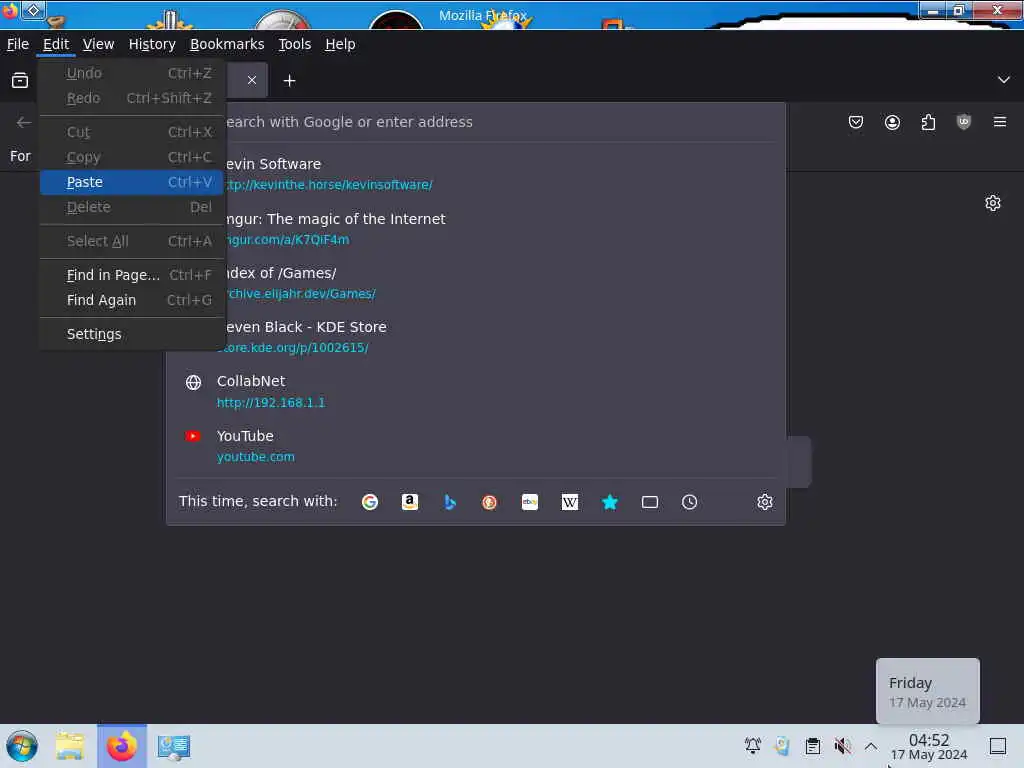1024x768 pixels.
Task: Open the file manager taskbar icon
Action: pos(70,746)
